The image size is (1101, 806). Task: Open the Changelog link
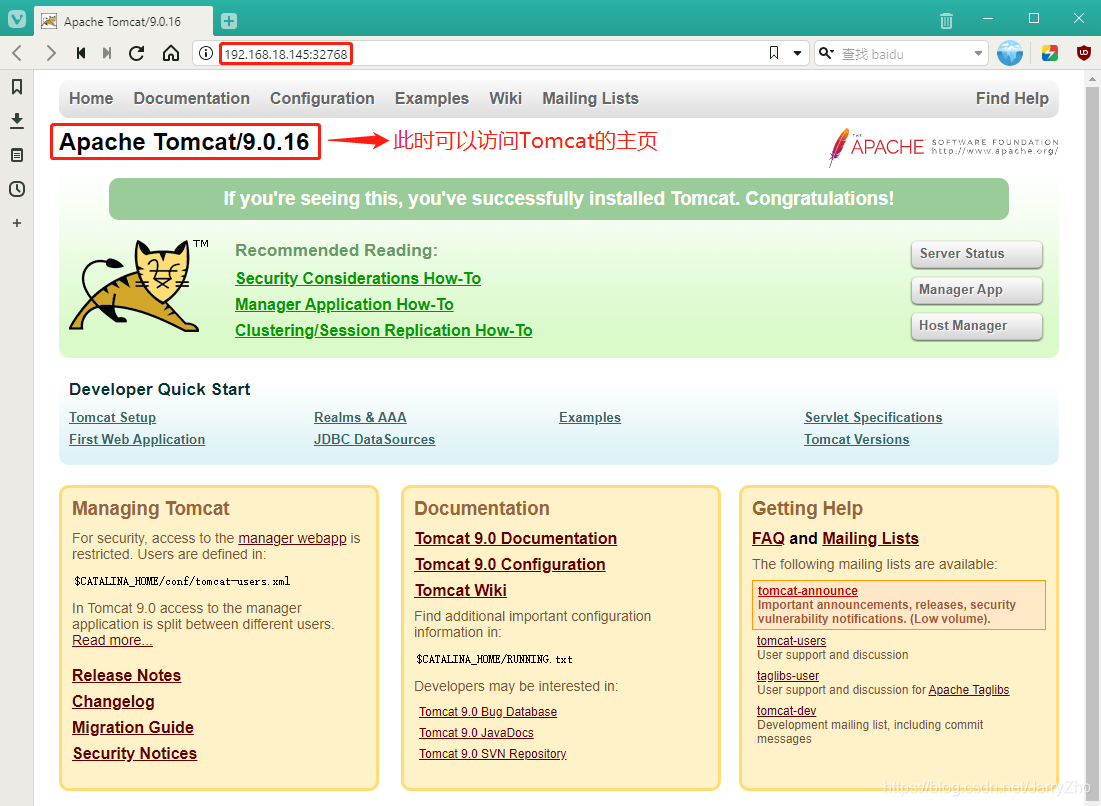pos(113,701)
